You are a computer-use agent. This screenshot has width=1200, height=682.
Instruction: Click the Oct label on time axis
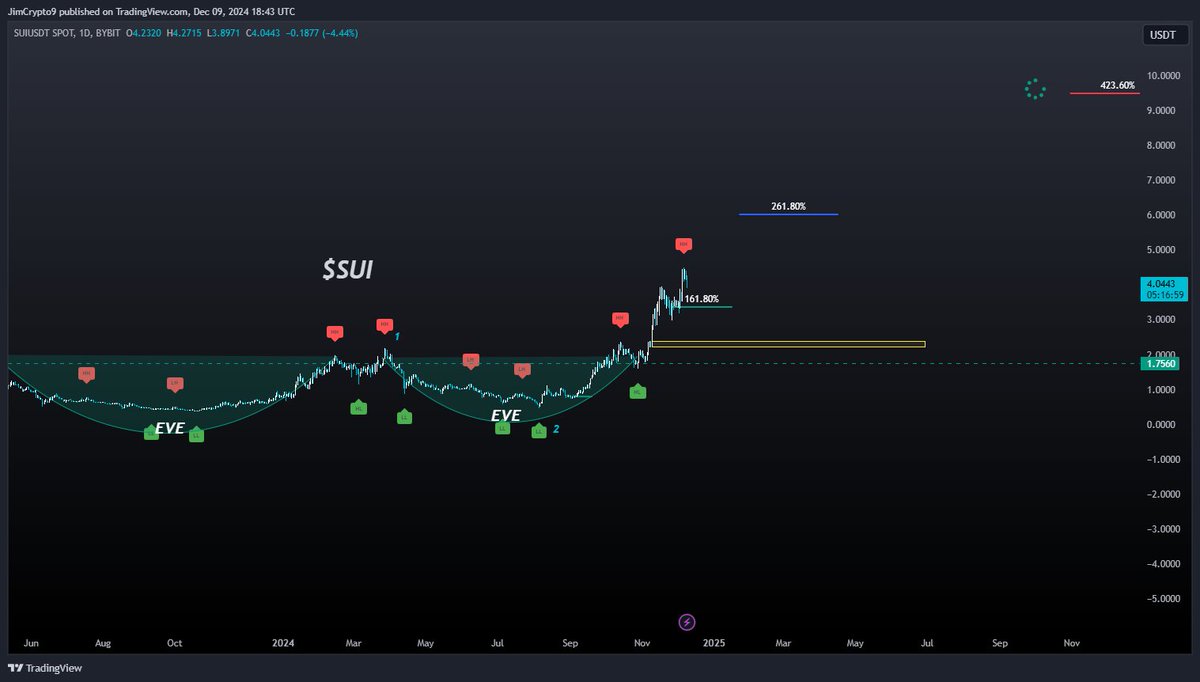point(175,645)
